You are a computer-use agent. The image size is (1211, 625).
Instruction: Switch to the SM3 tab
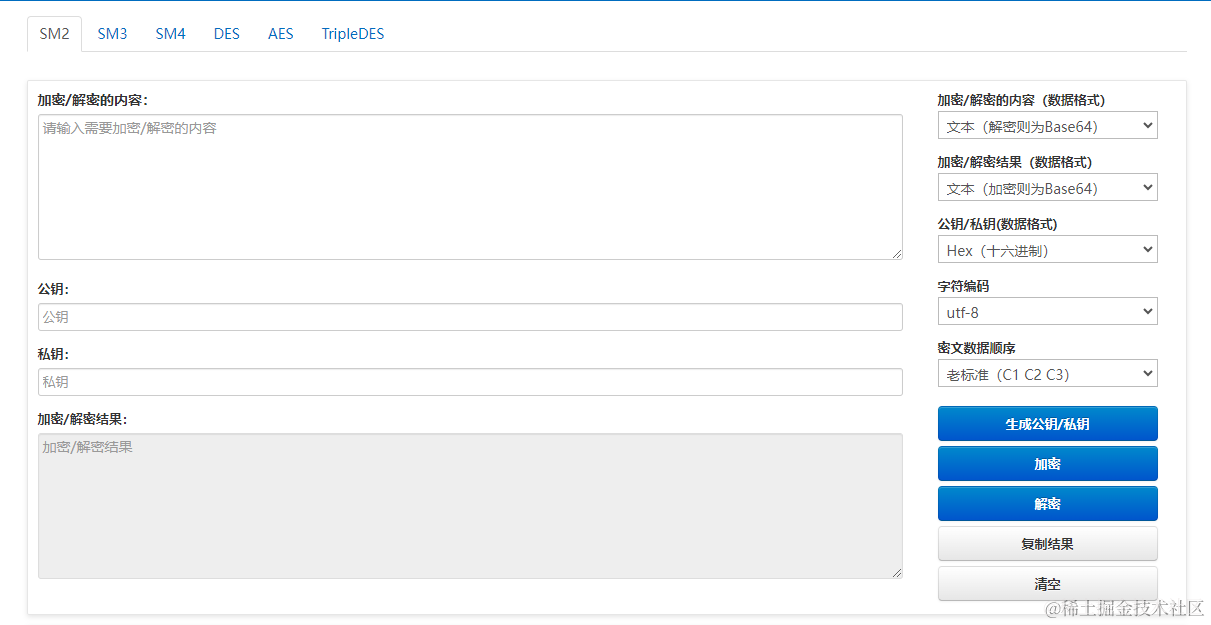[112, 34]
